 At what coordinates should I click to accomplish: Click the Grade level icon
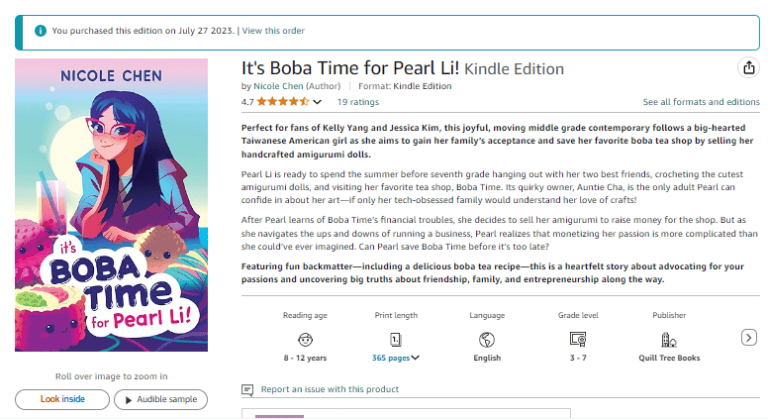click(x=577, y=339)
